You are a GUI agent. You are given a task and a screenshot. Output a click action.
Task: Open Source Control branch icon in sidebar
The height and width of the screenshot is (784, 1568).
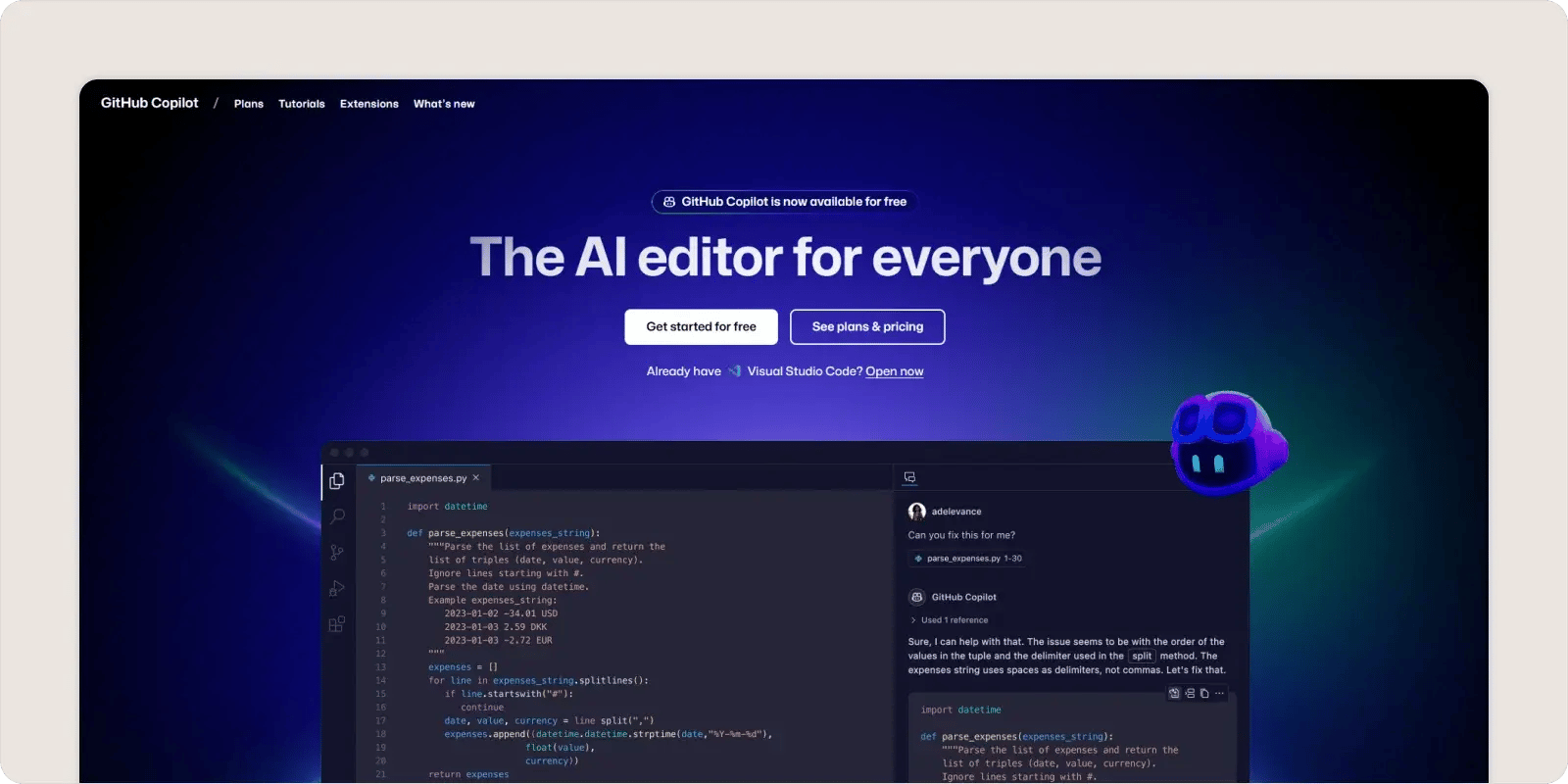point(337,553)
